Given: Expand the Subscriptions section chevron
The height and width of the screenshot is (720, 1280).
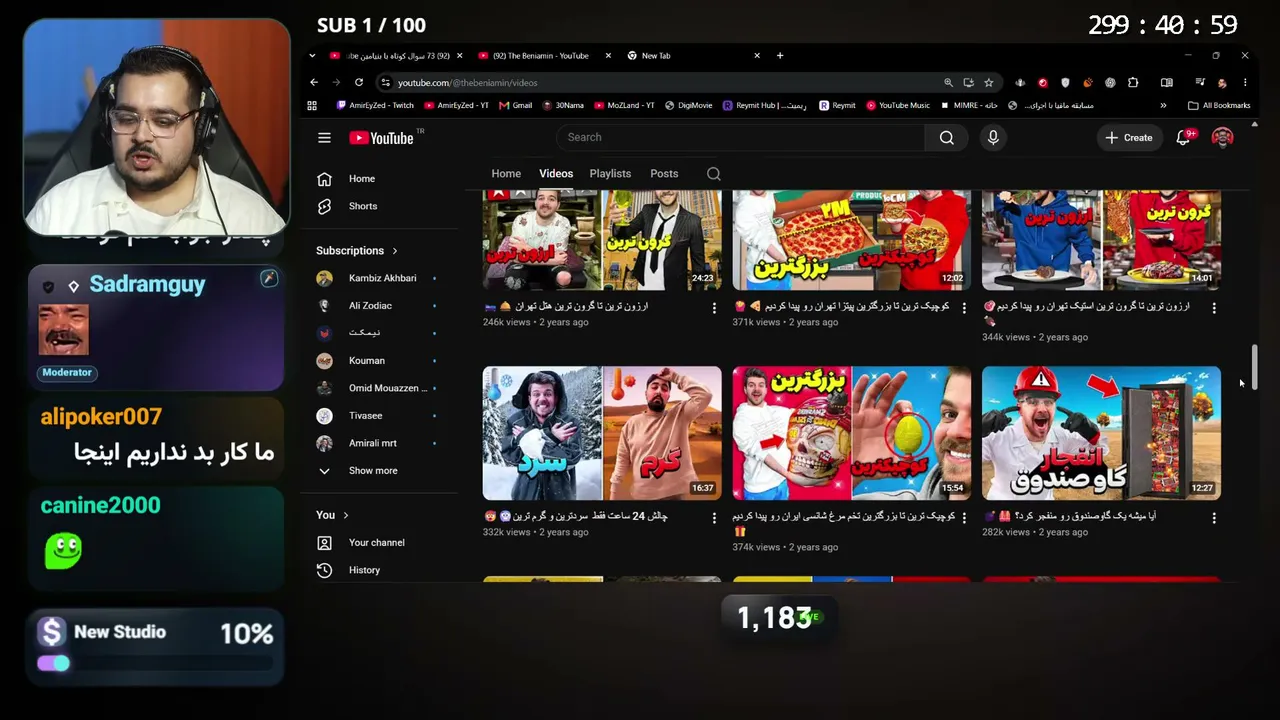Looking at the screenshot, I should (395, 251).
